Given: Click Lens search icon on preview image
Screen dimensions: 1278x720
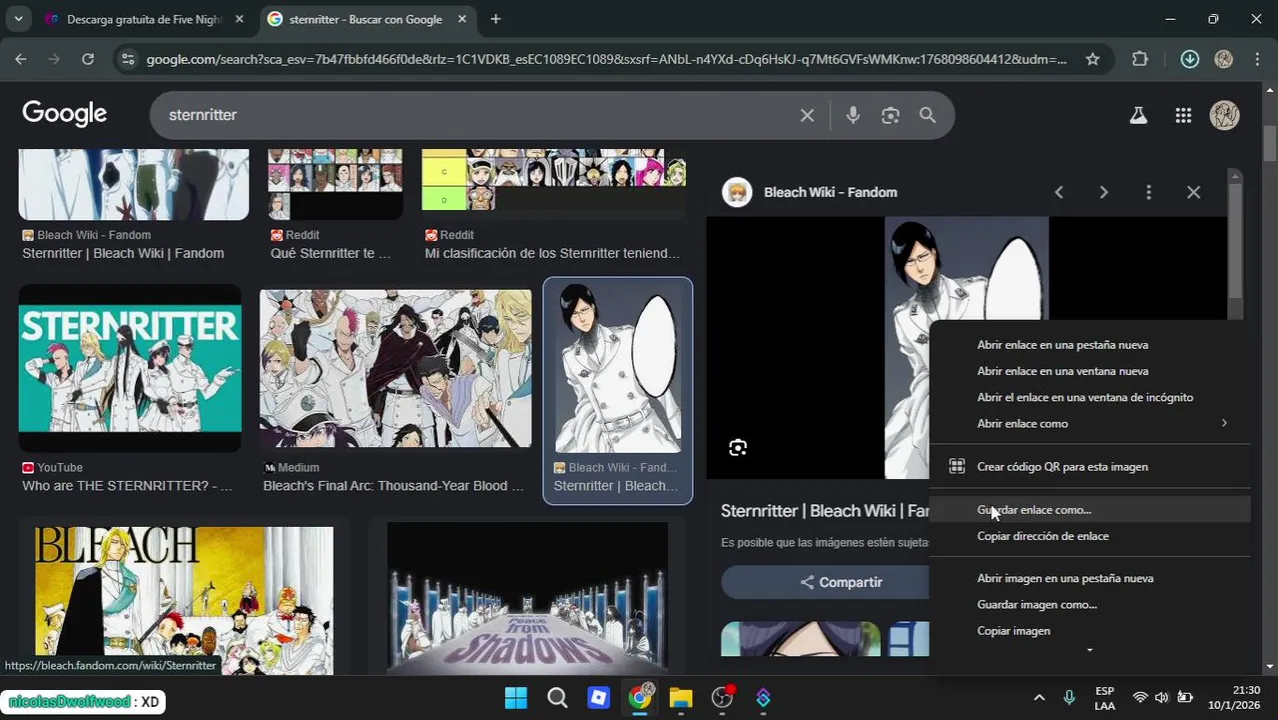Looking at the screenshot, I should click(738, 448).
